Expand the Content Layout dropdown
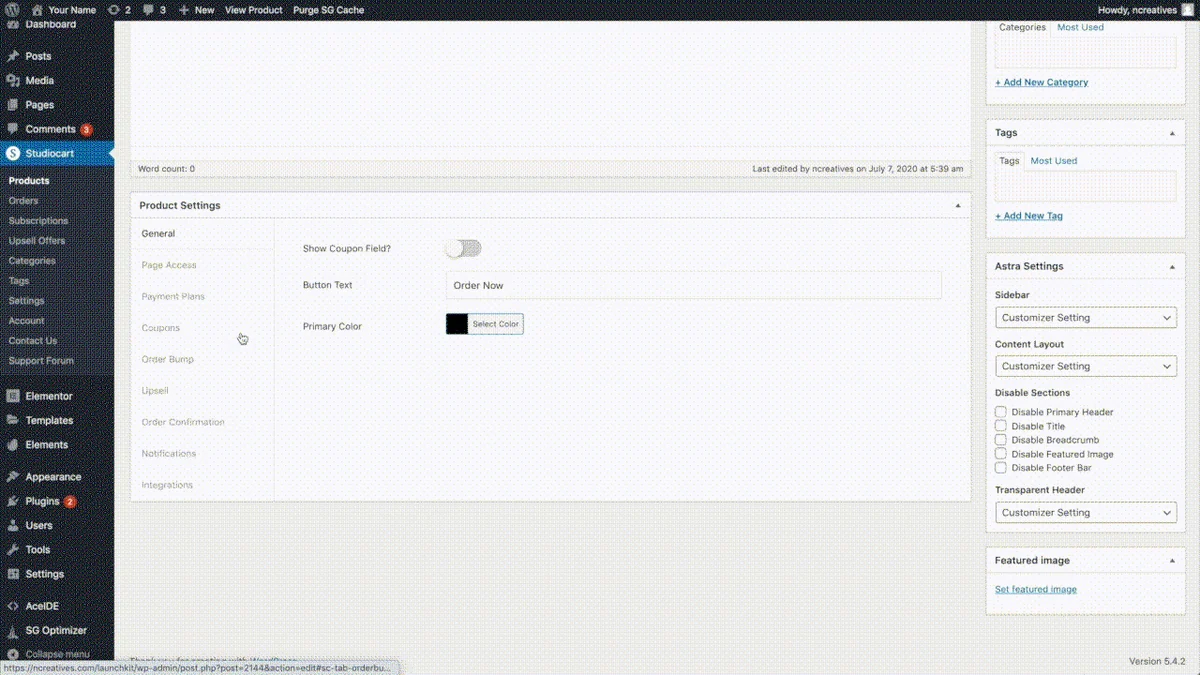 [x=1086, y=366]
